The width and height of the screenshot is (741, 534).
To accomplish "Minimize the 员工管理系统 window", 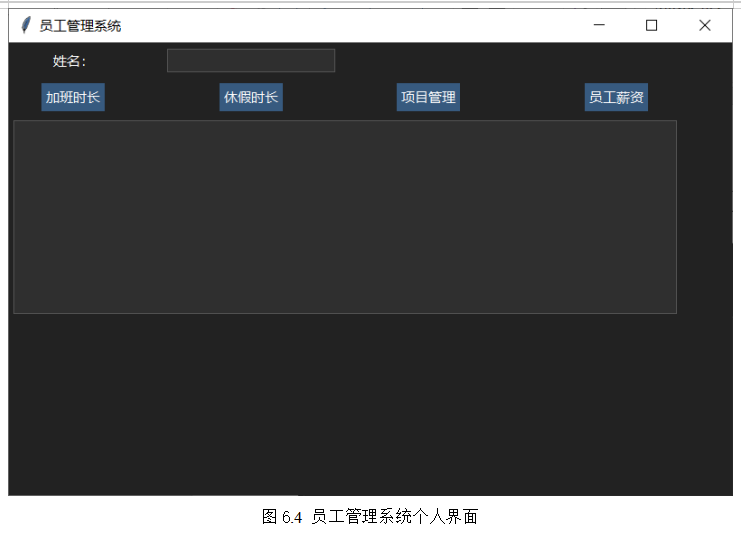I will pos(599,25).
